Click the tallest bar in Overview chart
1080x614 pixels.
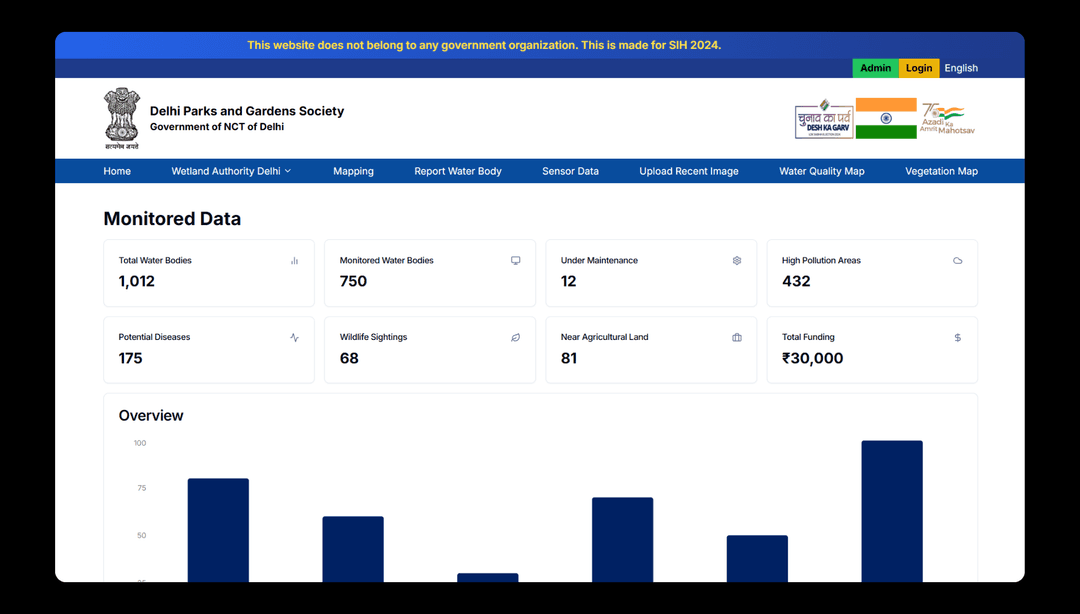pyautogui.click(x=891, y=510)
